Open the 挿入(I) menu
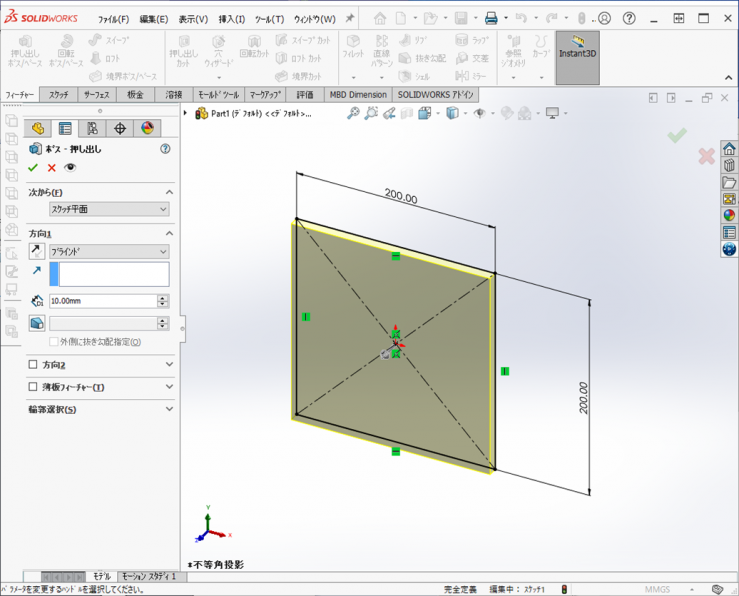The width and height of the screenshot is (739, 596). point(231,19)
